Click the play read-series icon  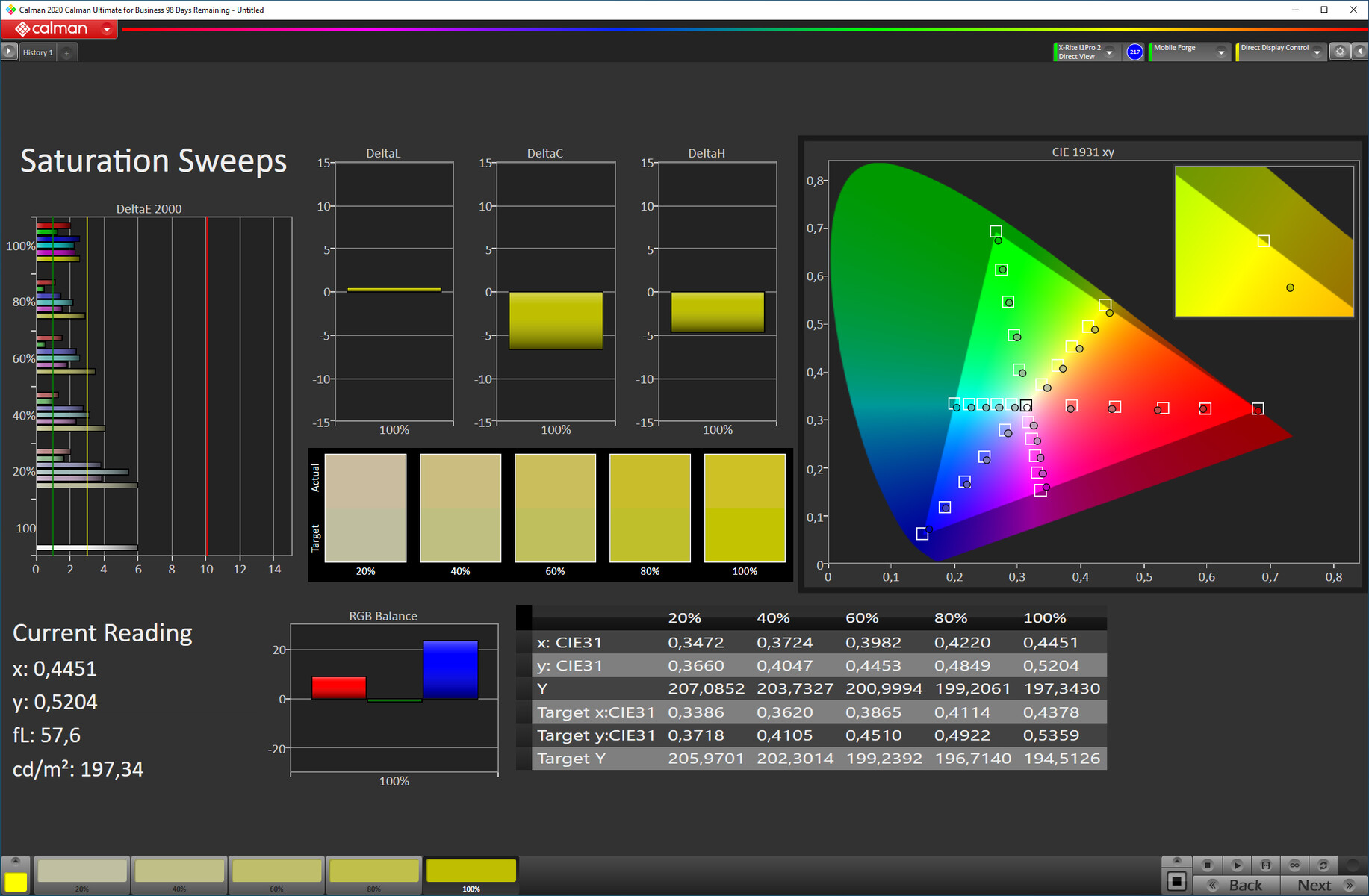coord(1237,865)
